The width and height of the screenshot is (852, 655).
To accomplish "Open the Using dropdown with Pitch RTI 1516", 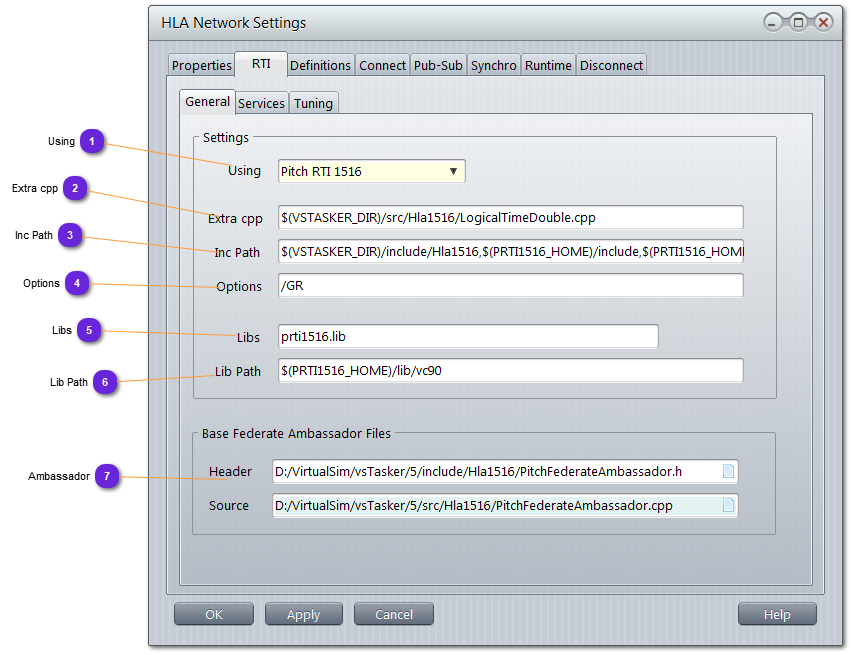I will coord(371,171).
